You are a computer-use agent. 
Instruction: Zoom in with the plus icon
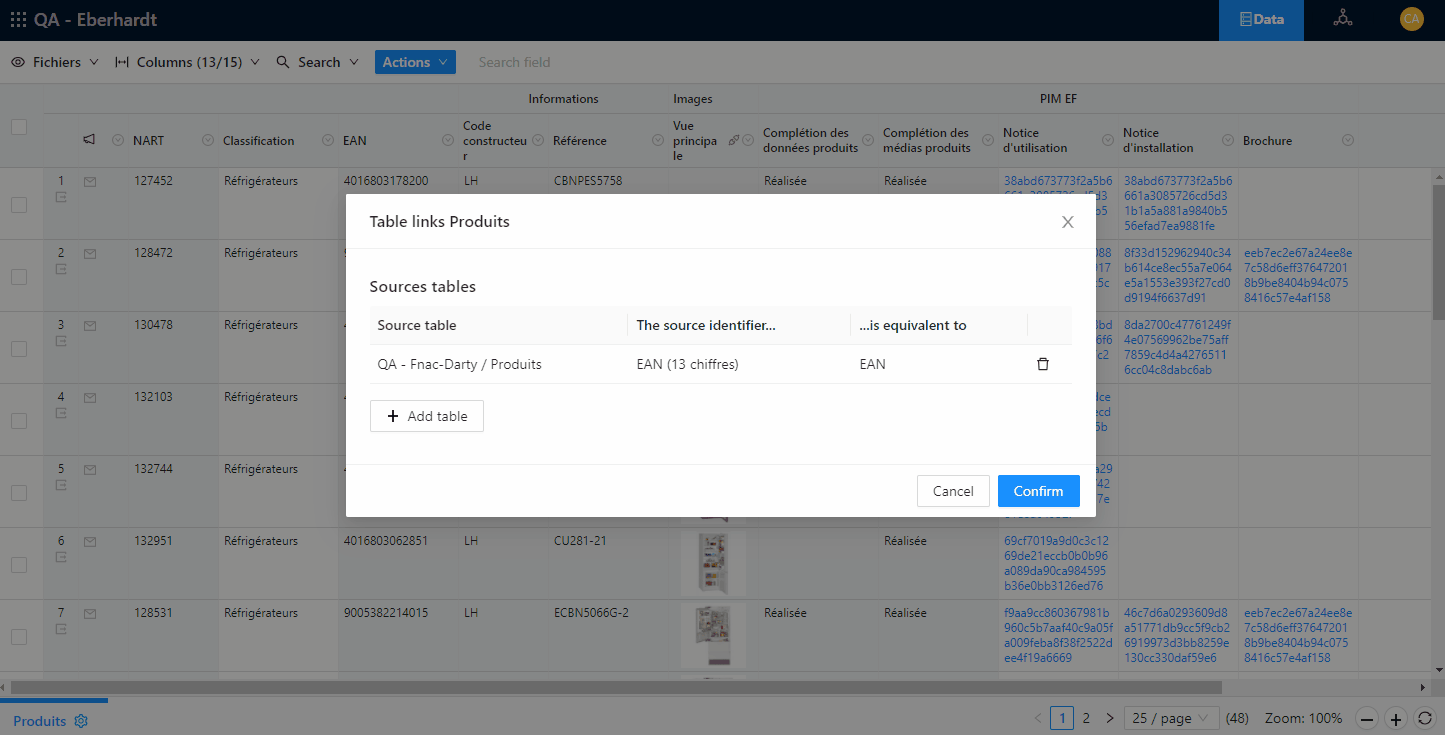(x=1396, y=718)
